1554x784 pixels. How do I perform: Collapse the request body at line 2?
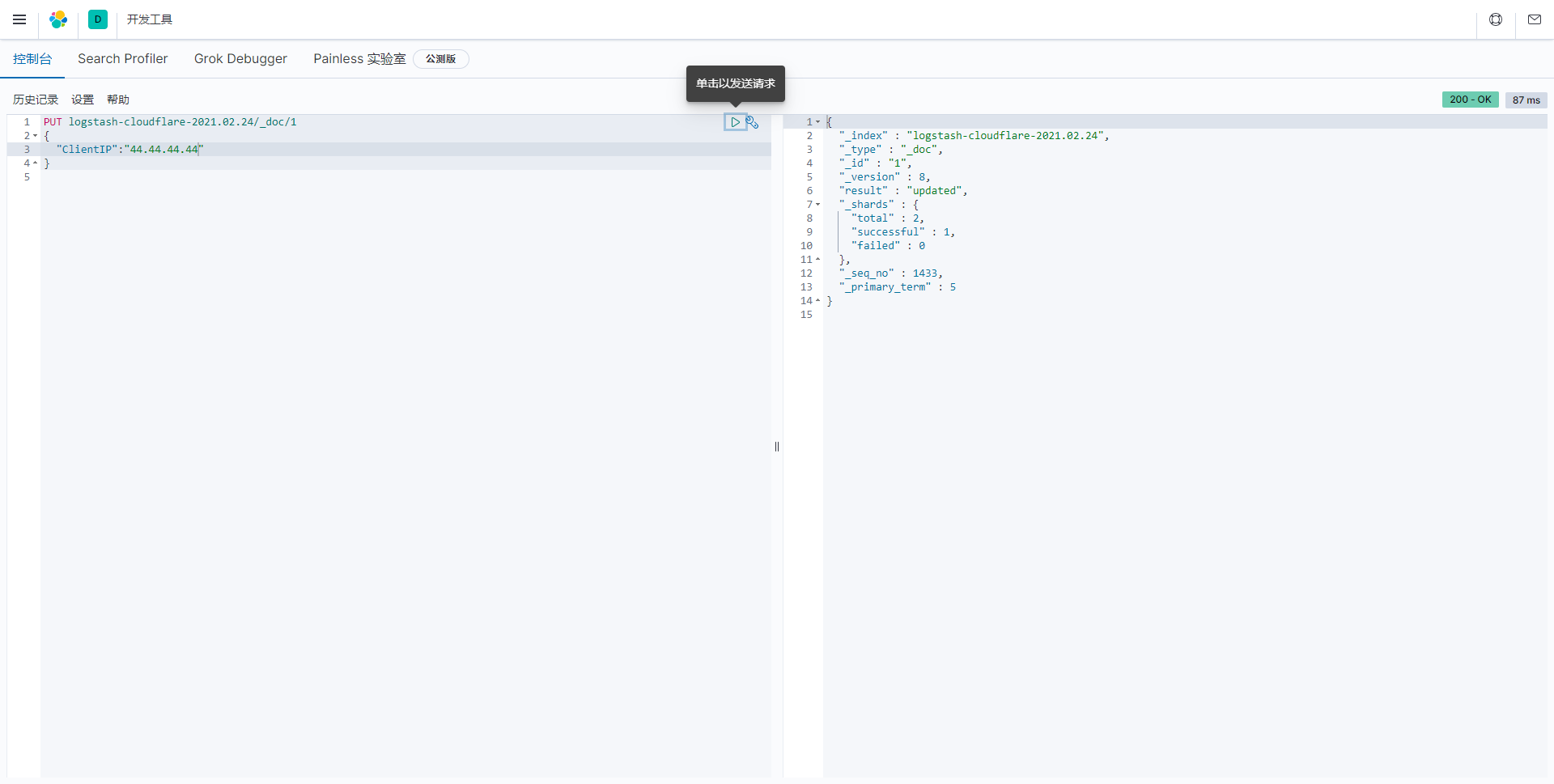[36, 136]
